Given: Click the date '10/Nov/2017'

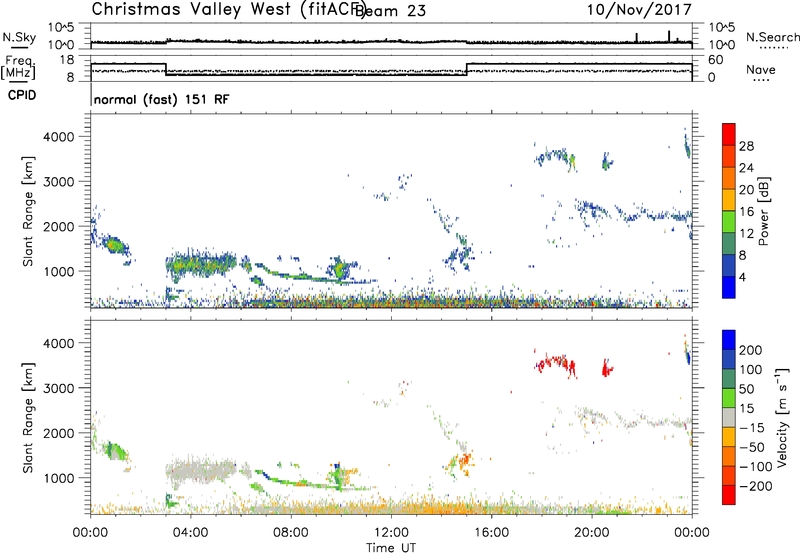Looking at the screenshot, I should click(x=639, y=10).
